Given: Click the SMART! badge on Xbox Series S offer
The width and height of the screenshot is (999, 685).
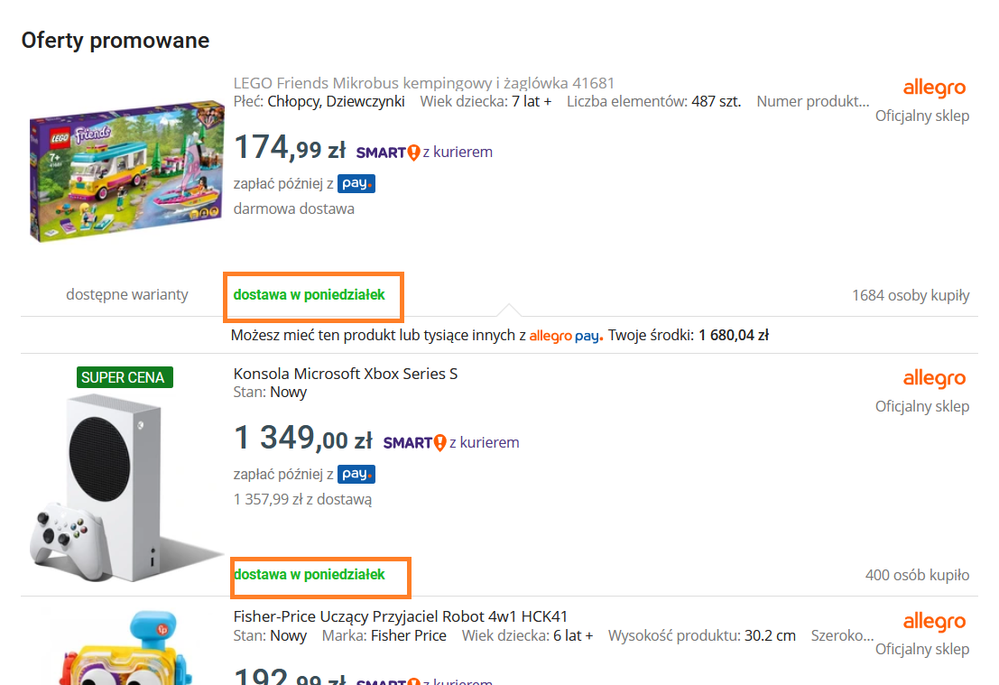Looking at the screenshot, I should [x=415, y=442].
